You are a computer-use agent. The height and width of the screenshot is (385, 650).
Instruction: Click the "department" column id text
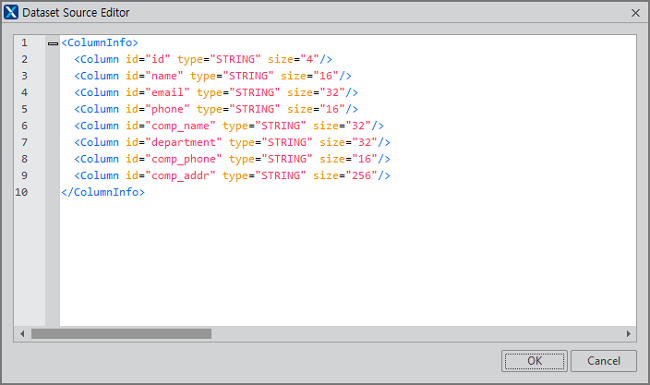[184, 143]
